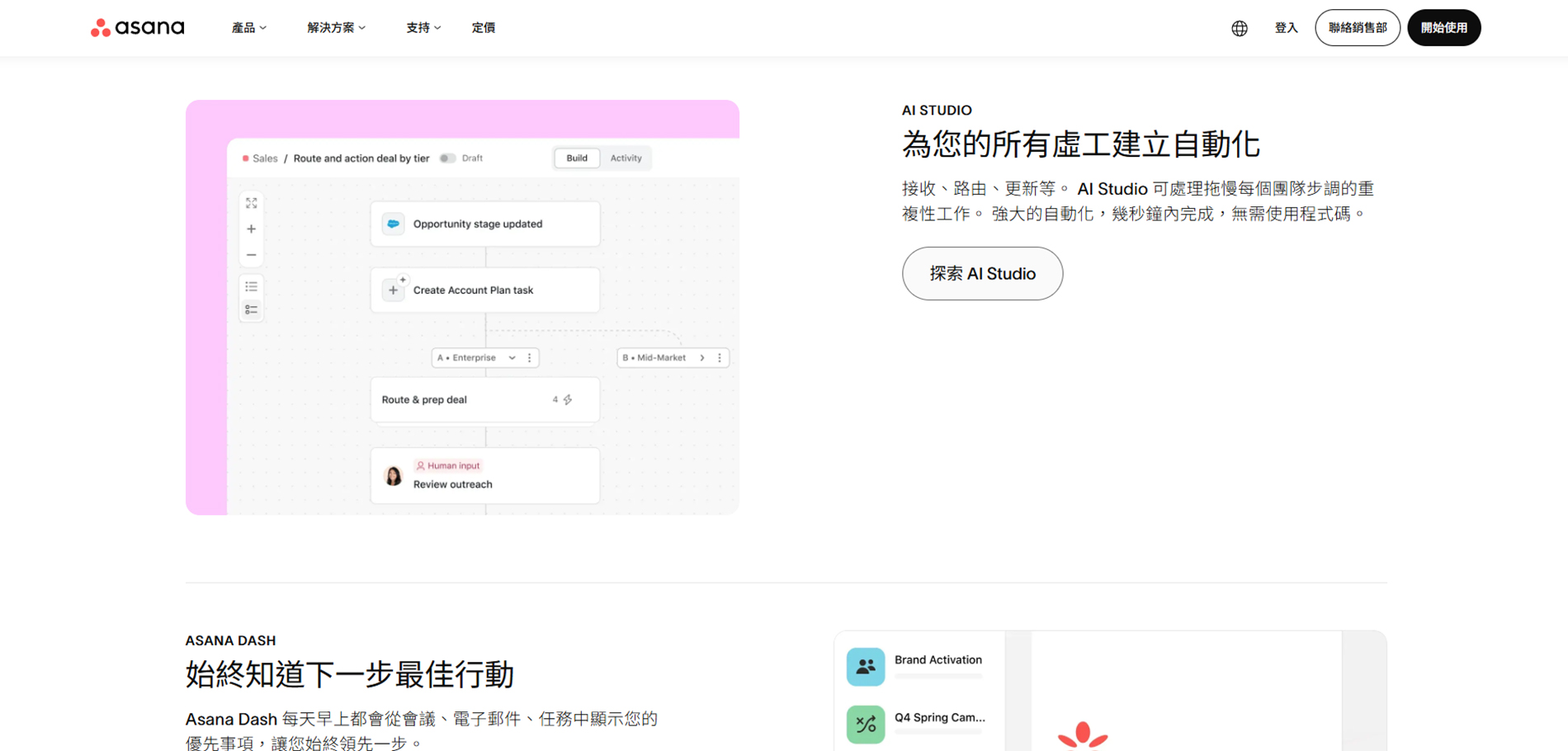The image size is (1568, 751).
Task: Click the 探索 AI Studio button
Action: [x=982, y=274]
